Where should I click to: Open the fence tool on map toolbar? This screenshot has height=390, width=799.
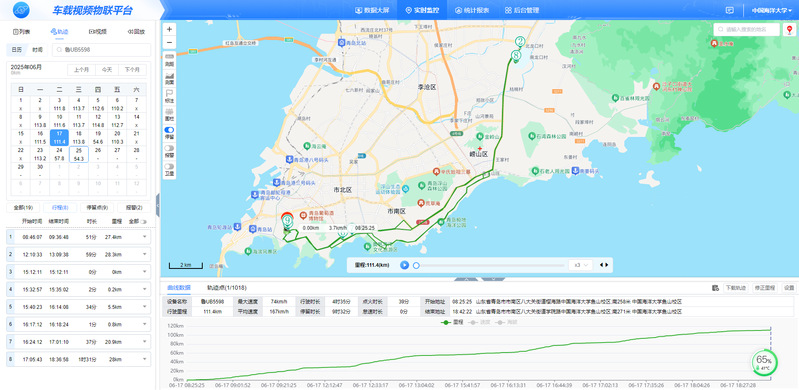(x=169, y=112)
